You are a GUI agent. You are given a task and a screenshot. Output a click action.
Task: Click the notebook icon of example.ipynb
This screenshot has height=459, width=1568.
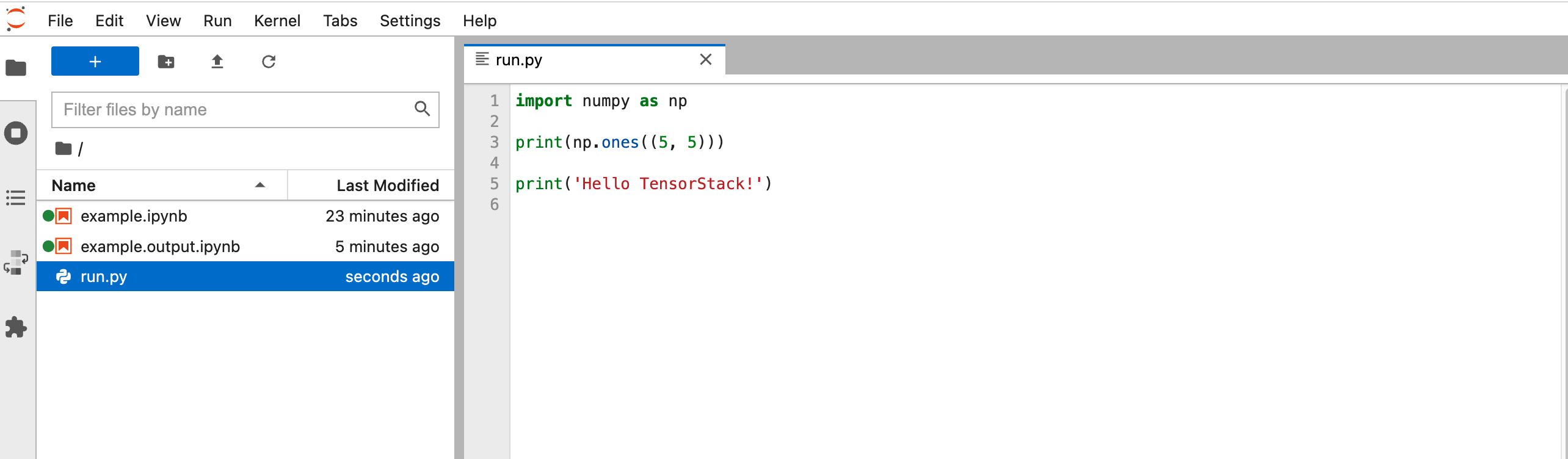[64, 216]
